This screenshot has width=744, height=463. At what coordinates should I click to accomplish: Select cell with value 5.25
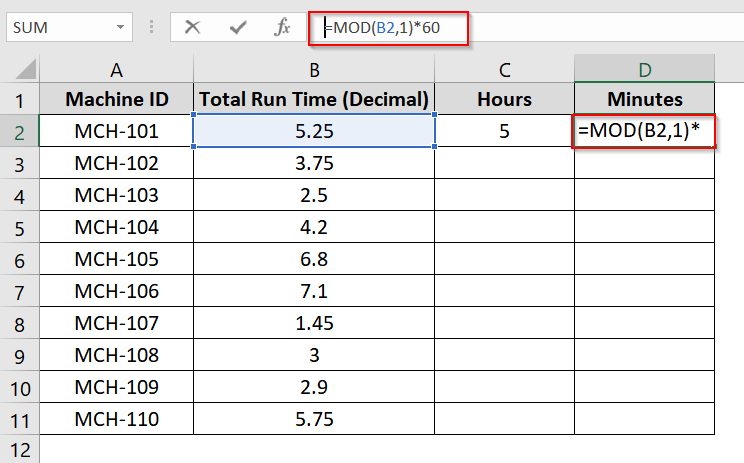[314, 131]
